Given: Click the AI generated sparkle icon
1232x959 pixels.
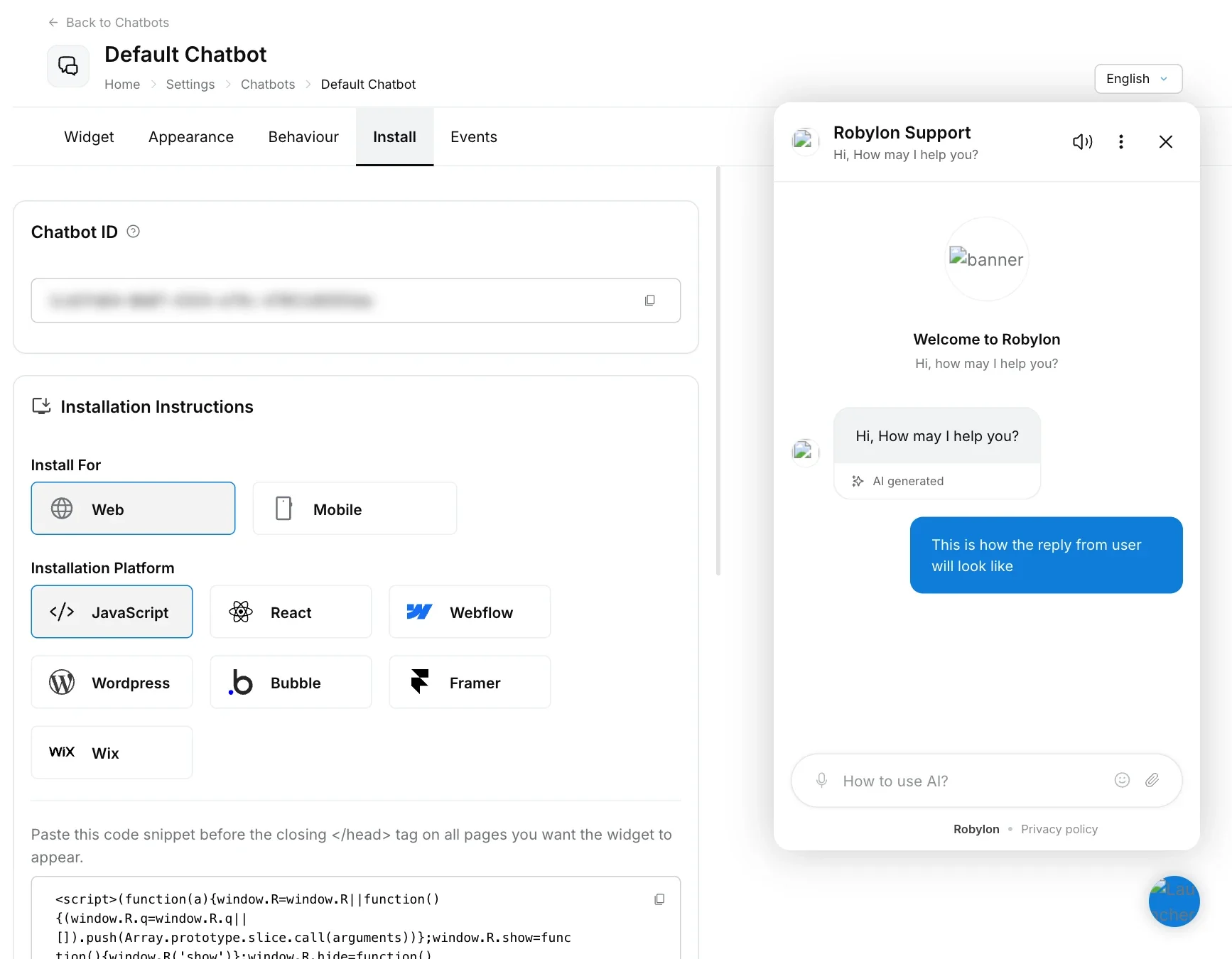Looking at the screenshot, I should tap(858, 481).
